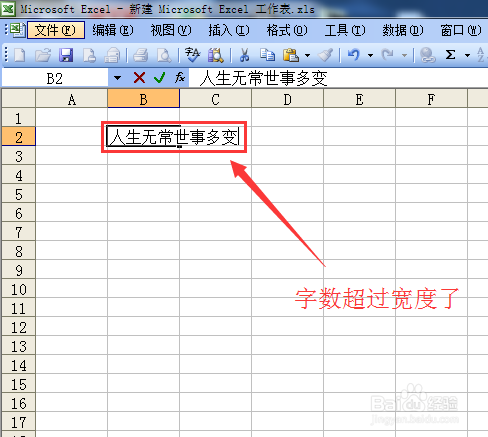Open the 数据(D) menu

pos(403,30)
